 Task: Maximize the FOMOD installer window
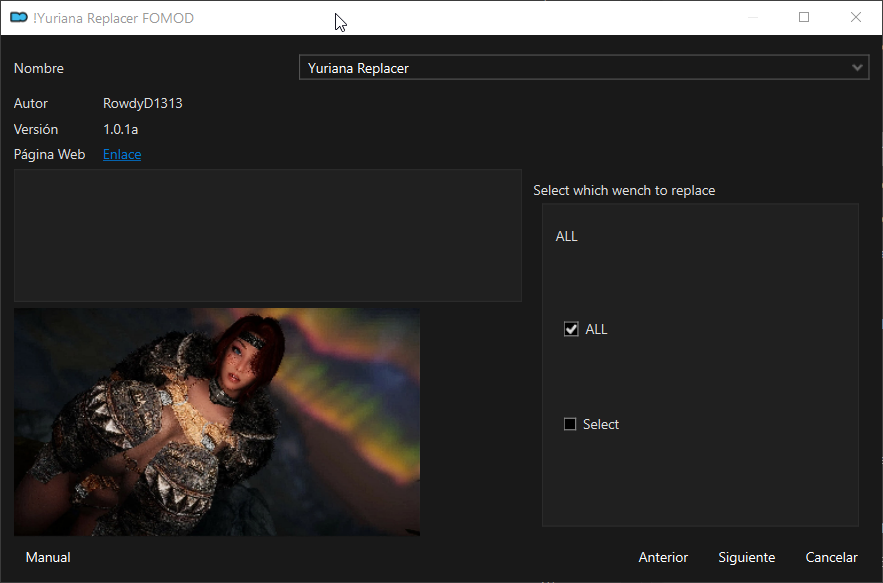coord(804,17)
